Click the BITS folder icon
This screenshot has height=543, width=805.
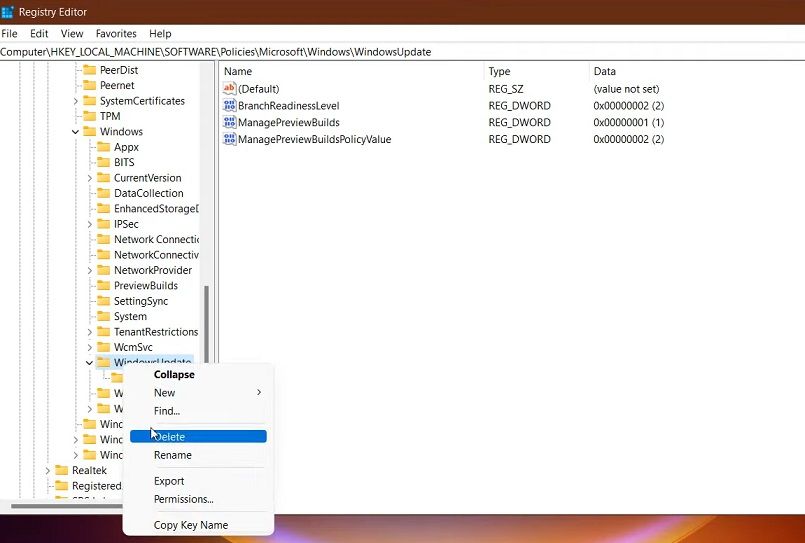tap(104, 162)
